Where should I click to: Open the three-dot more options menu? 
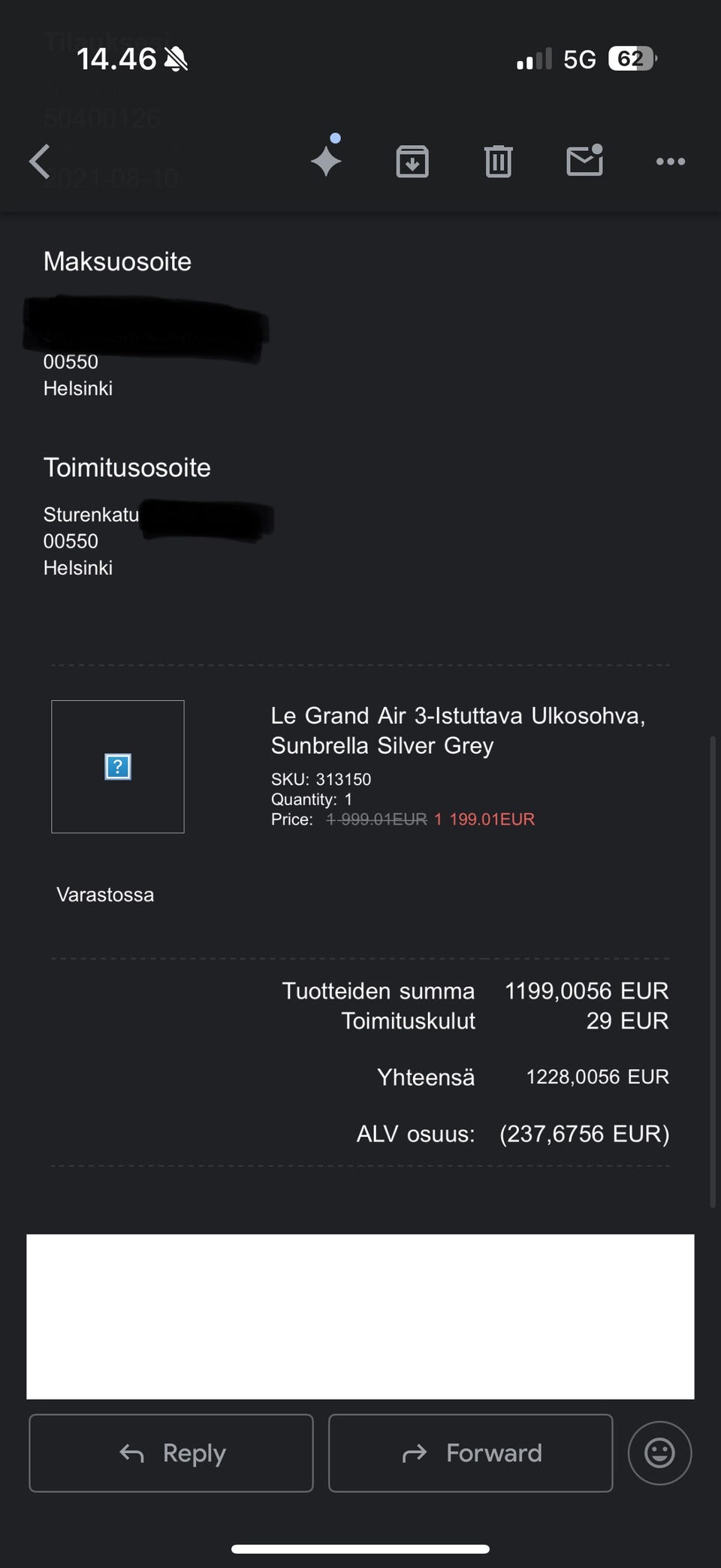coord(670,162)
